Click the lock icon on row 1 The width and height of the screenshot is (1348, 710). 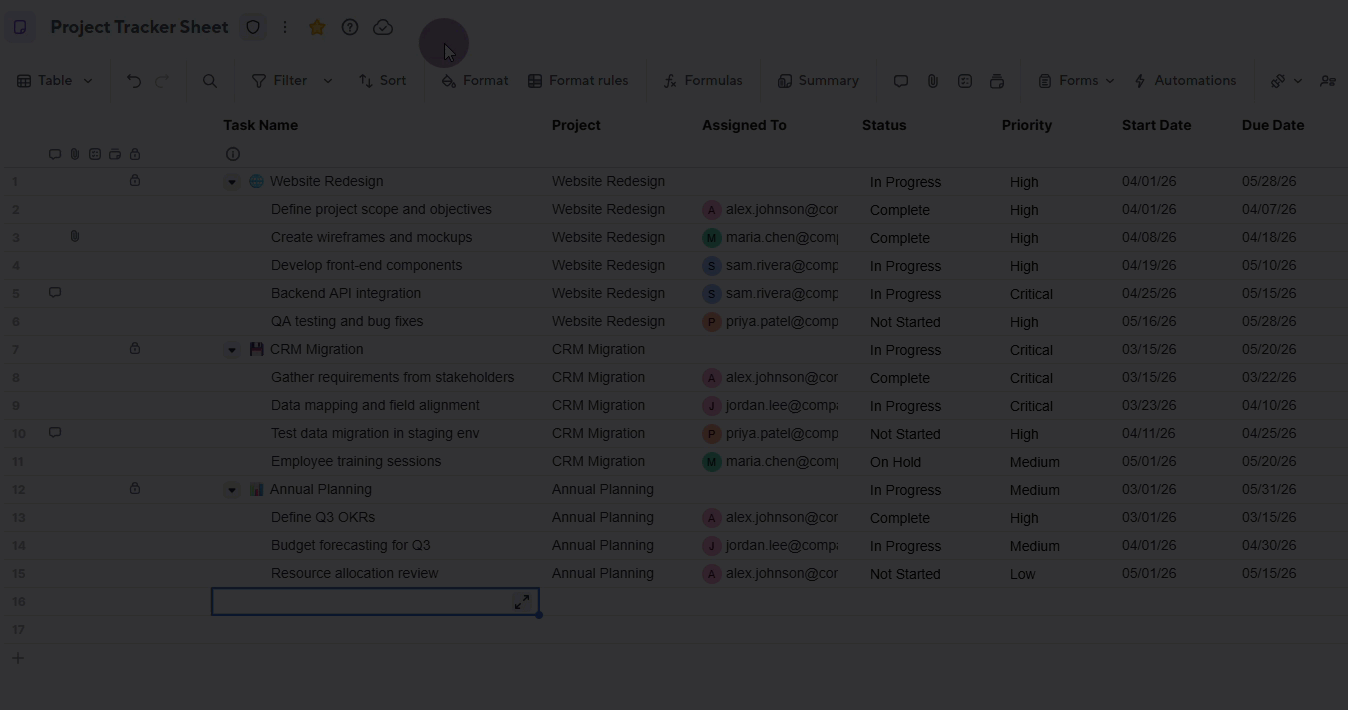click(x=135, y=181)
